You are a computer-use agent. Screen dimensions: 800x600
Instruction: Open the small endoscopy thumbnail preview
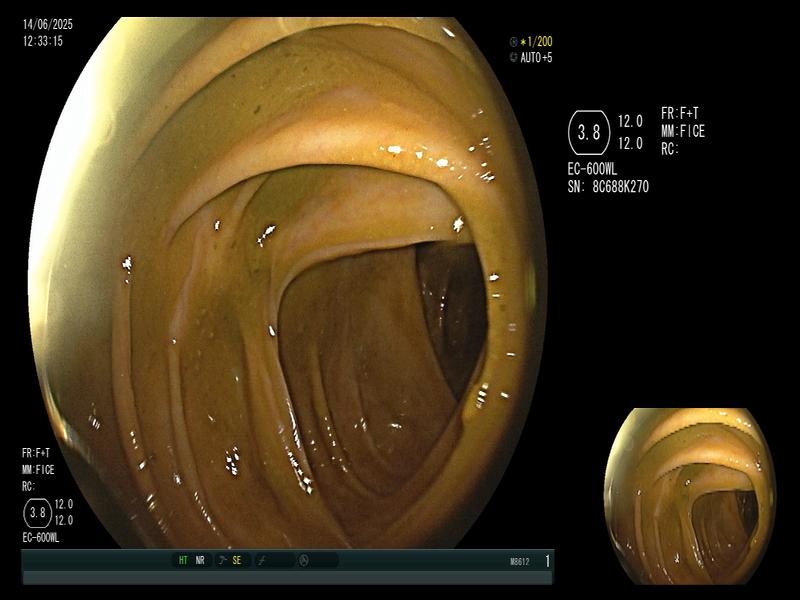click(690, 496)
